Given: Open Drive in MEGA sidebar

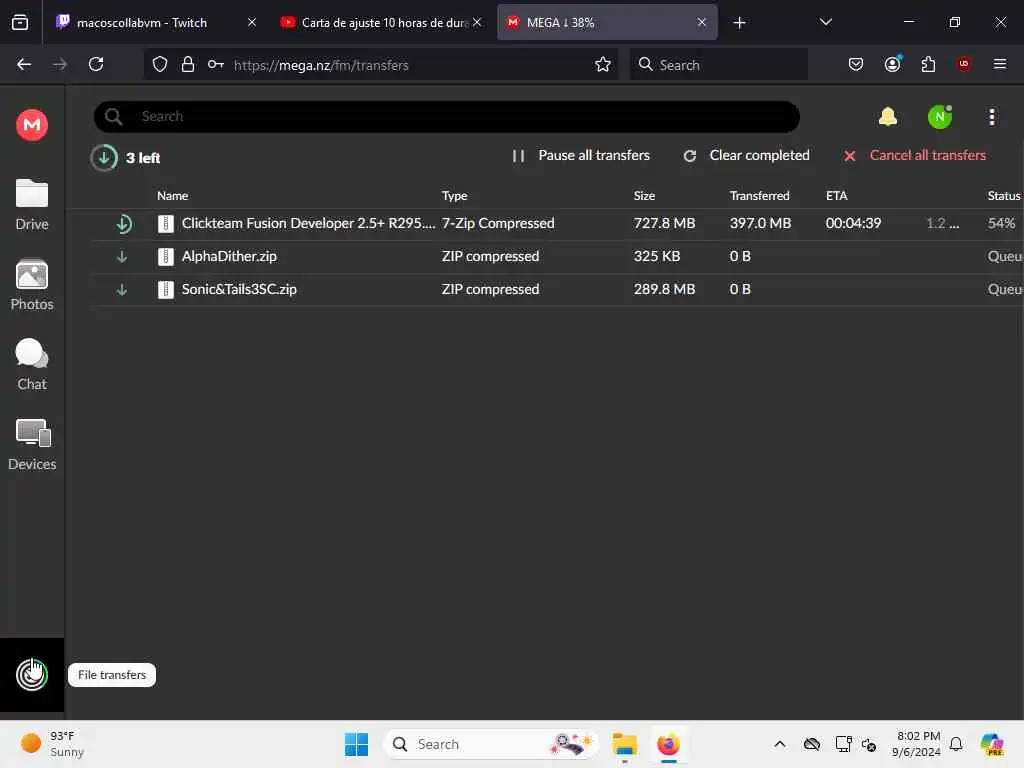Looking at the screenshot, I should 32,204.
